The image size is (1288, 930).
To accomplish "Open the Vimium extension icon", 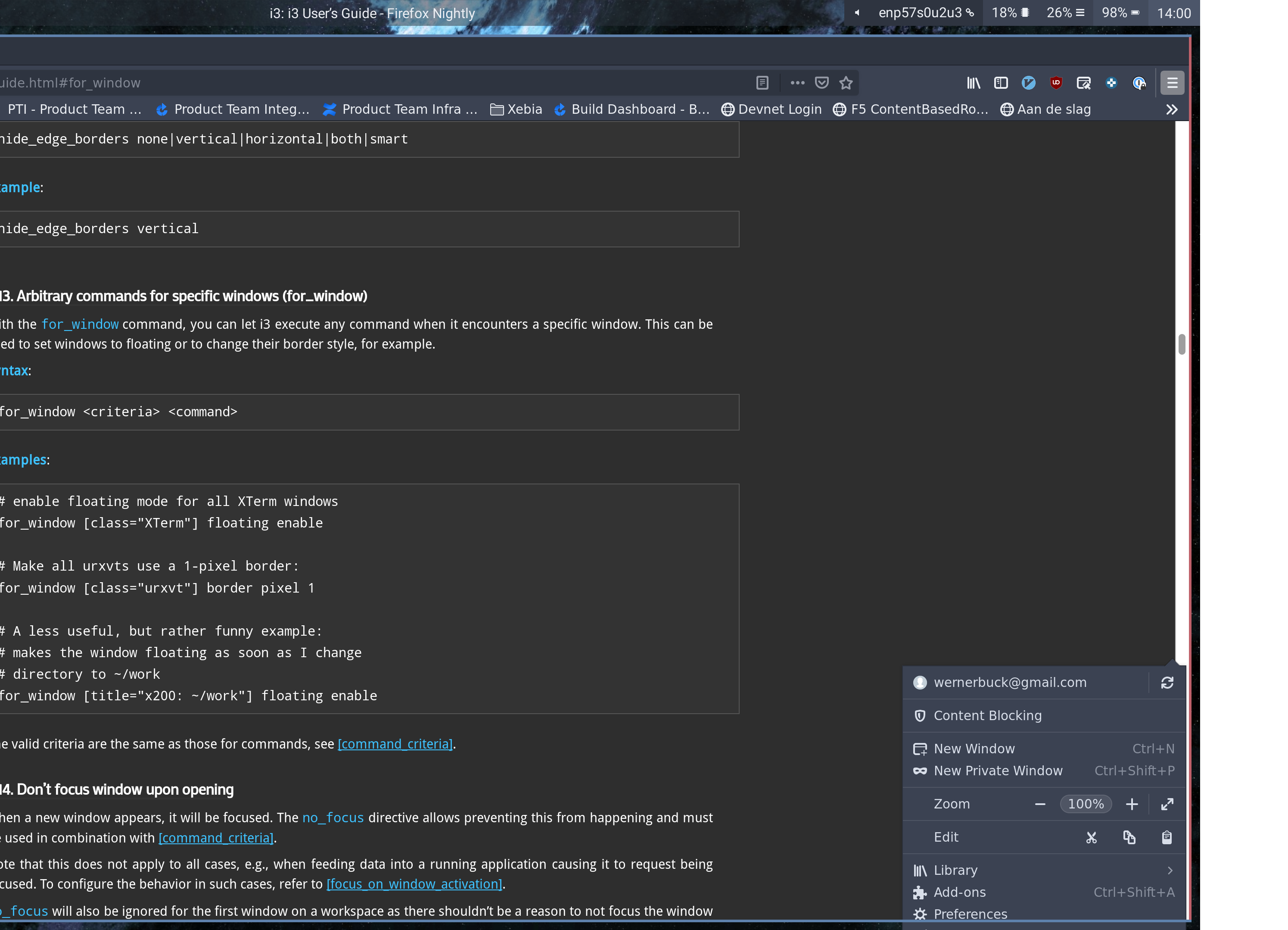I will click(x=1029, y=83).
